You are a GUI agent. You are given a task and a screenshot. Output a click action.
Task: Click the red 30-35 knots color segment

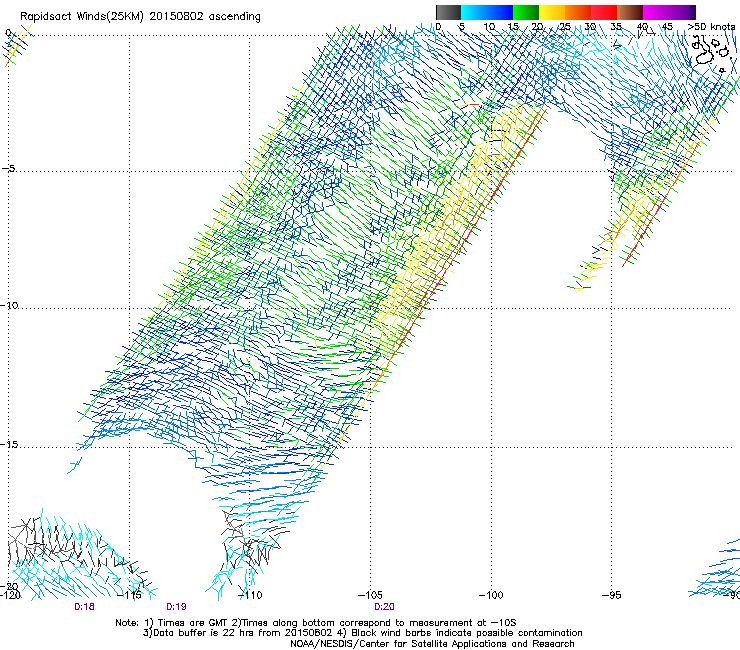(x=604, y=12)
